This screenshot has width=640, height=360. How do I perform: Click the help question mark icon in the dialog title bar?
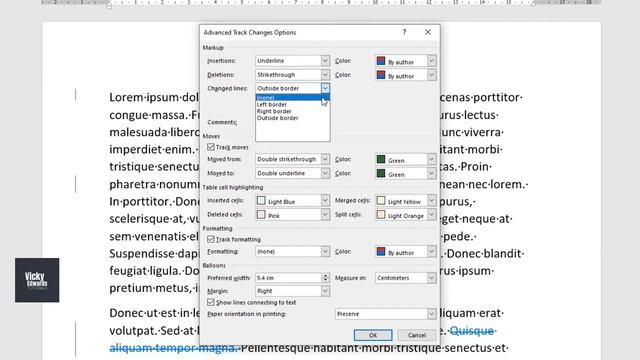[404, 32]
